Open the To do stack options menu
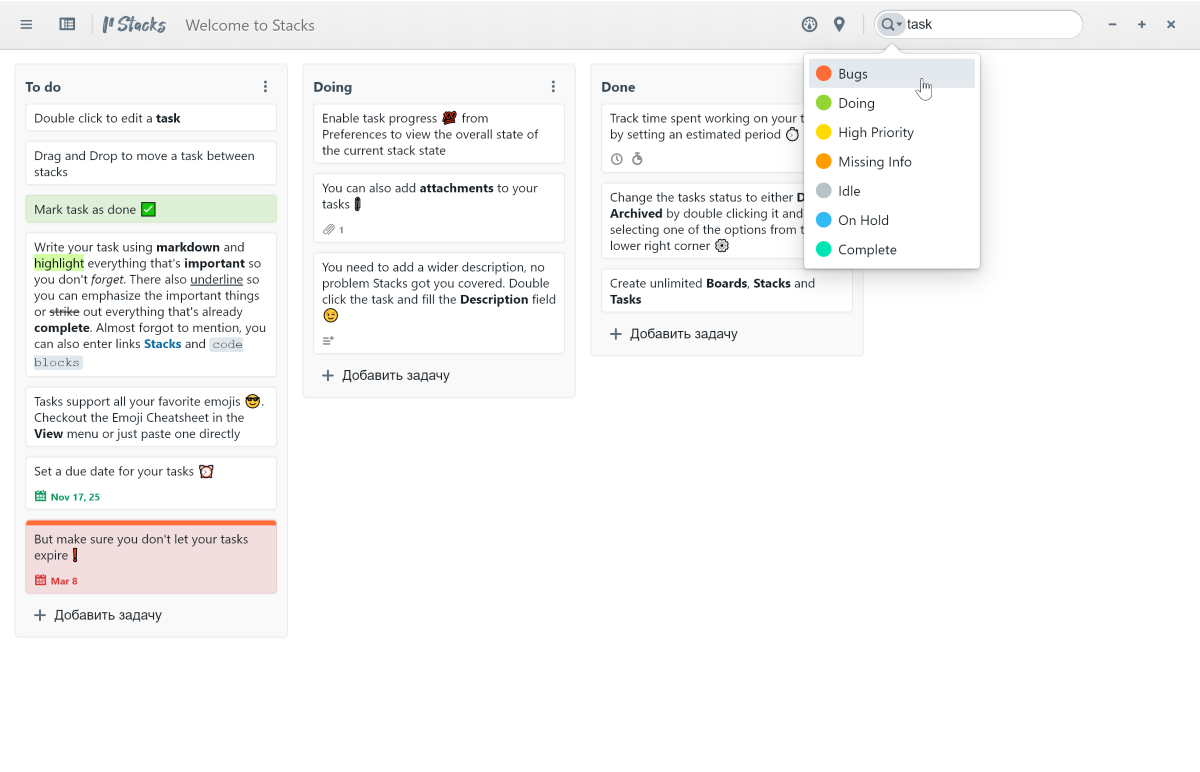The height and width of the screenshot is (772, 1200). tap(265, 87)
